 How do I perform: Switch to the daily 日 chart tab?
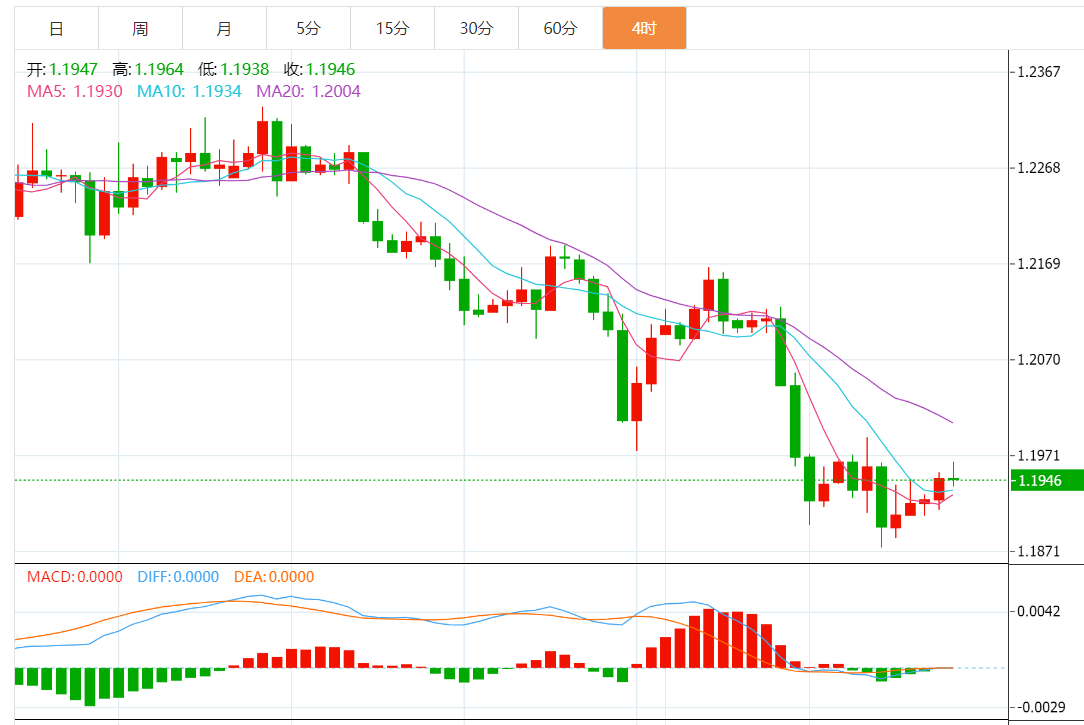(x=57, y=28)
